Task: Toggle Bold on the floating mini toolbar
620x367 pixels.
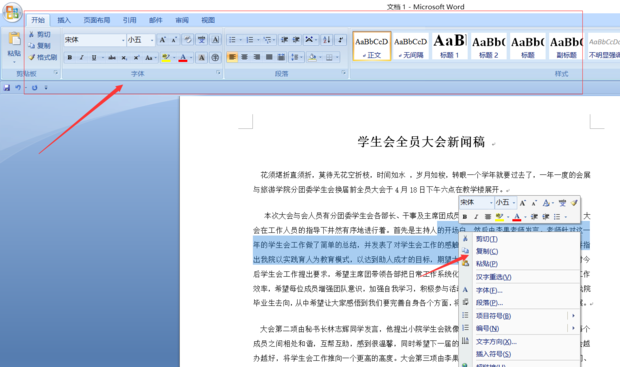Action: (x=465, y=217)
